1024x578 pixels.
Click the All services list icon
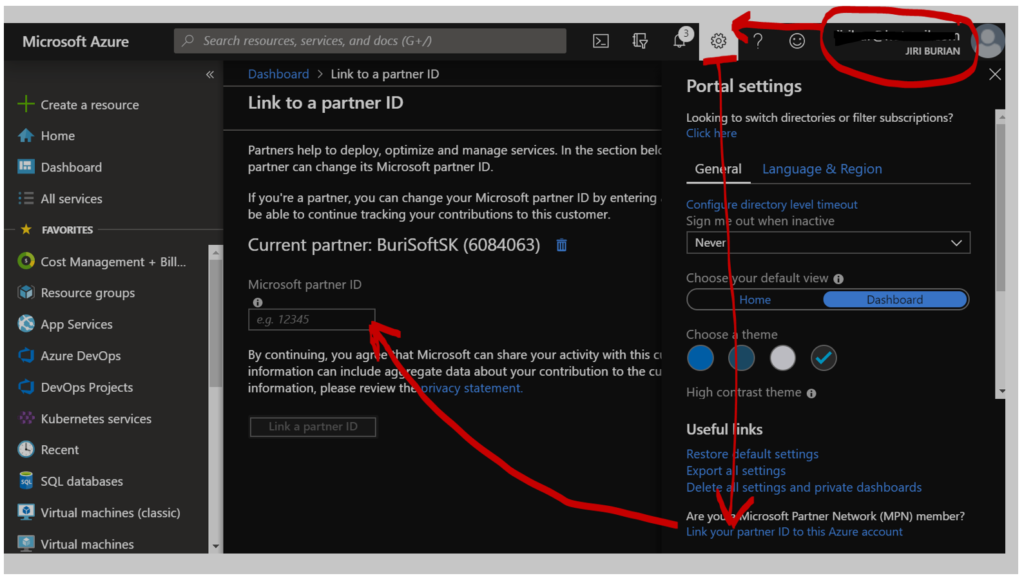point(26,198)
